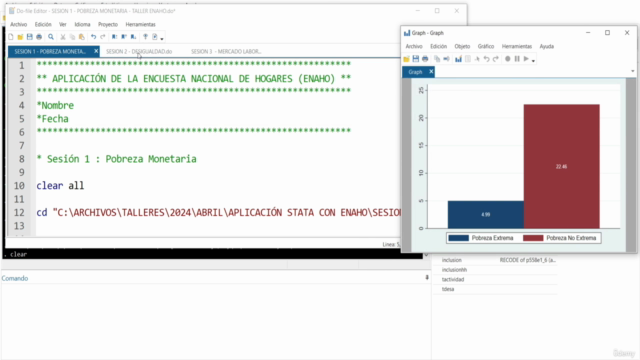640x360 pixels.
Task: Open the Gráfico menu
Action: pos(486,47)
